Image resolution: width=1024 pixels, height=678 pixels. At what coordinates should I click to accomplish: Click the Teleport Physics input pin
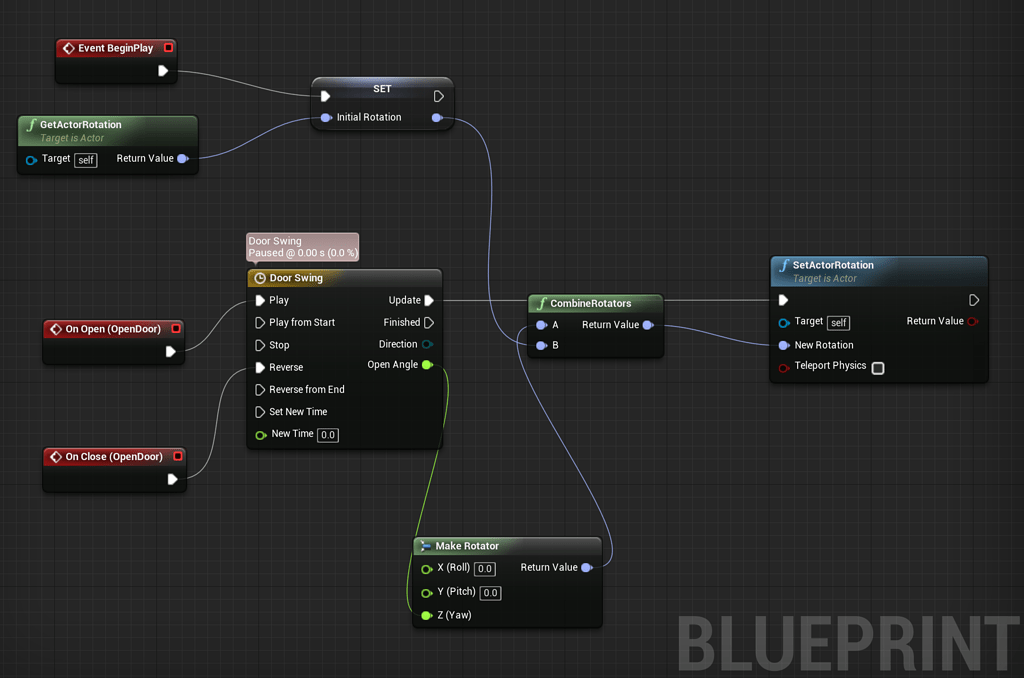[784, 368]
